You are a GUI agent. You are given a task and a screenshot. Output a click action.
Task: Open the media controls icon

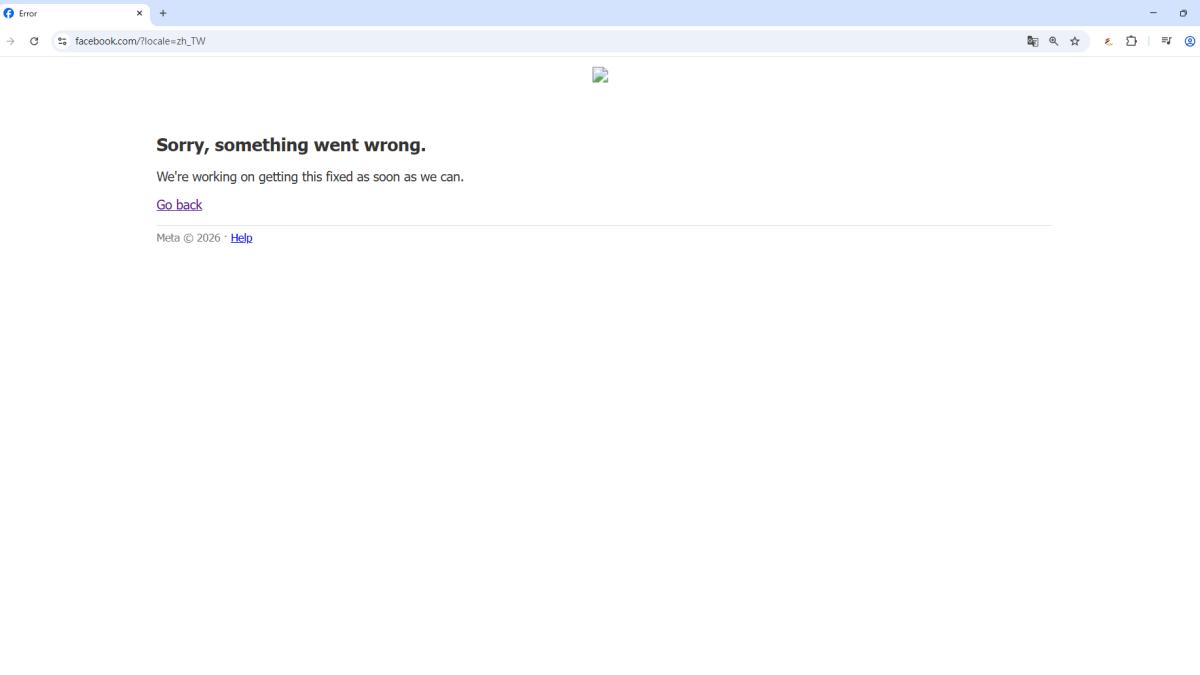[1166, 41]
